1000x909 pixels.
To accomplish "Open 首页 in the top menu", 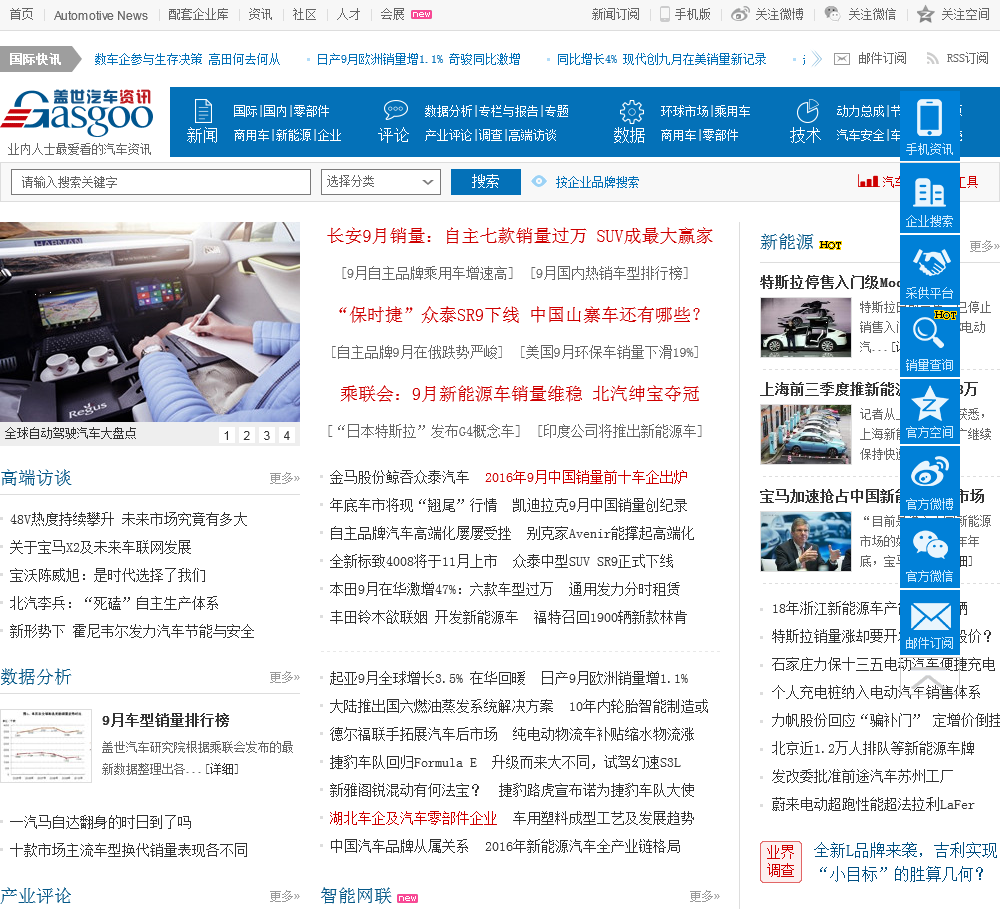I will [x=22, y=14].
